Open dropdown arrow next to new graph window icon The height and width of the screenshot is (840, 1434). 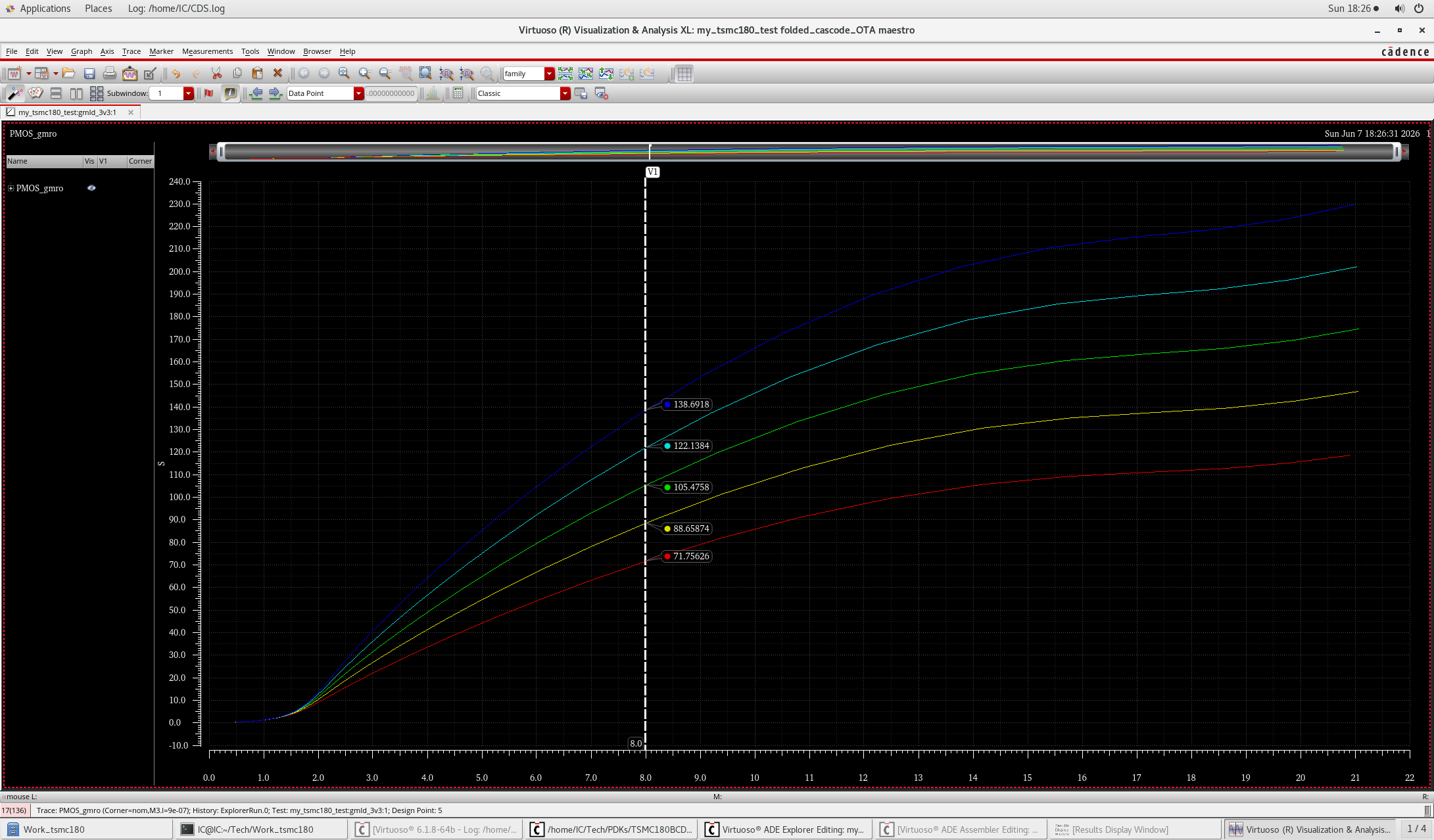[x=28, y=74]
